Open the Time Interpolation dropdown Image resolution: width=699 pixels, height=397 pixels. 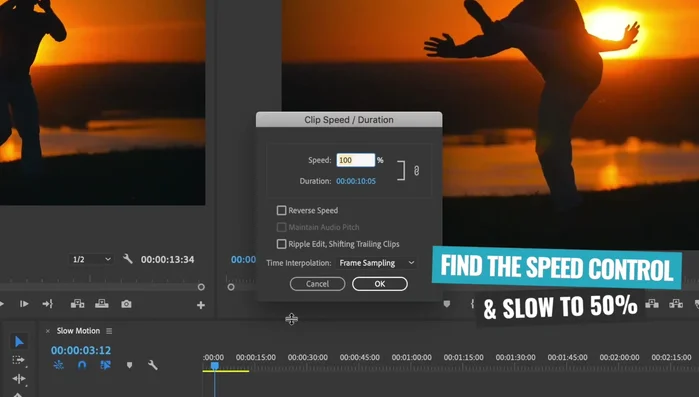(x=377, y=263)
